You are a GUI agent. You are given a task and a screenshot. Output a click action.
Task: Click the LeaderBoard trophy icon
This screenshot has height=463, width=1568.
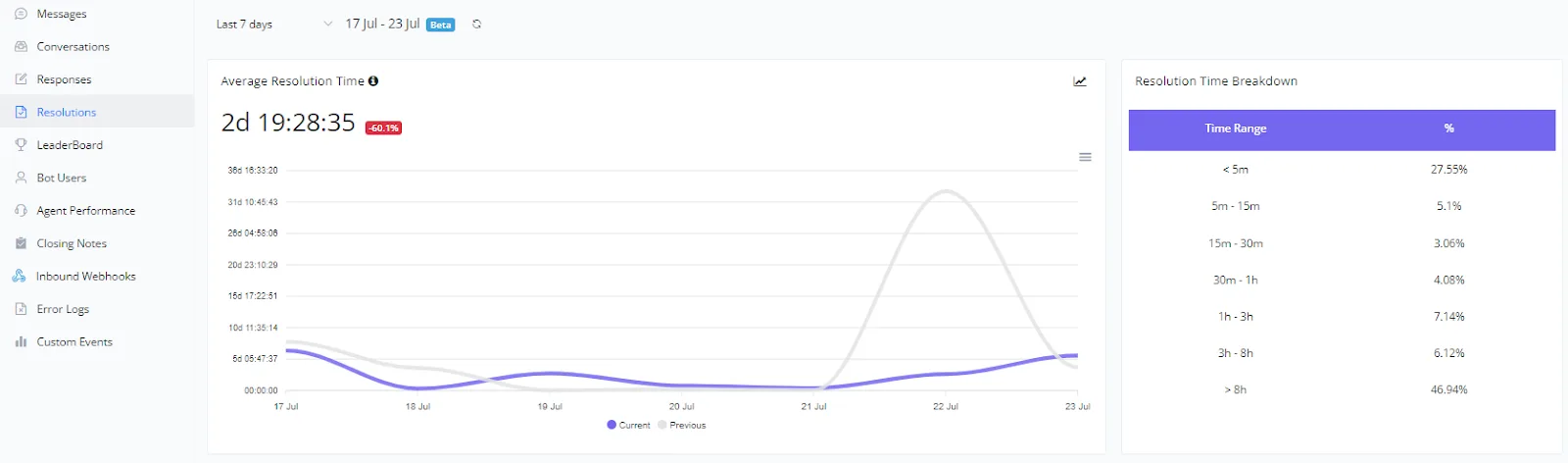21,145
